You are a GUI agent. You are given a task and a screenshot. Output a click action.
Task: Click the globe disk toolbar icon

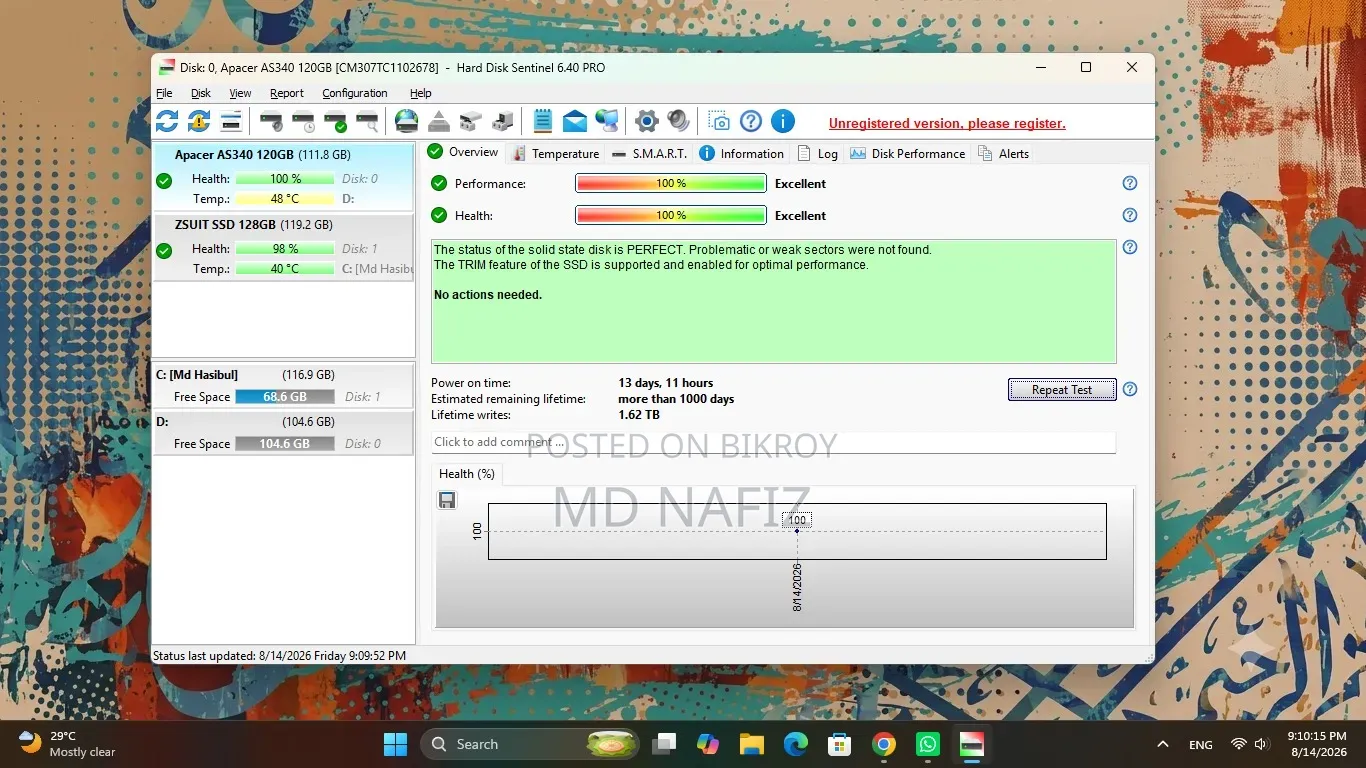click(406, 122)
